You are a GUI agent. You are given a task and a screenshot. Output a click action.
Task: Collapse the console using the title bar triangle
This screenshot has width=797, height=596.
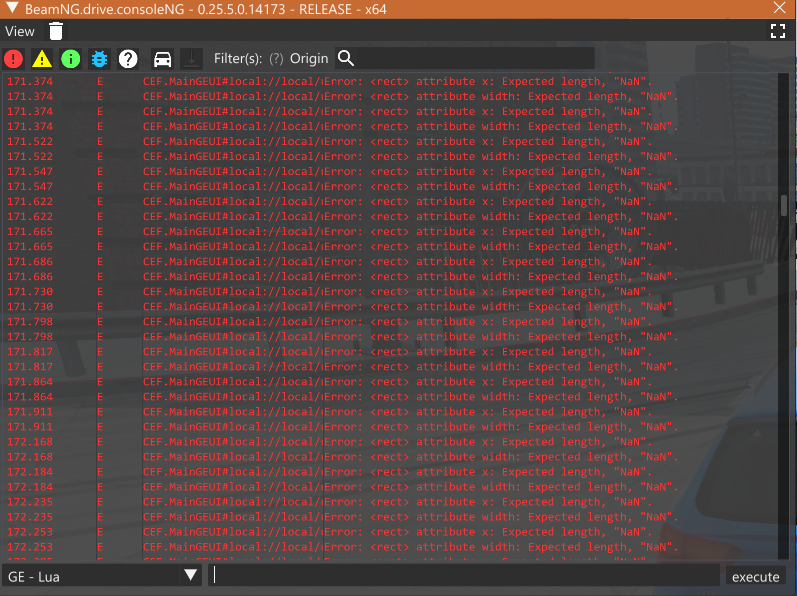coord(12,8)
